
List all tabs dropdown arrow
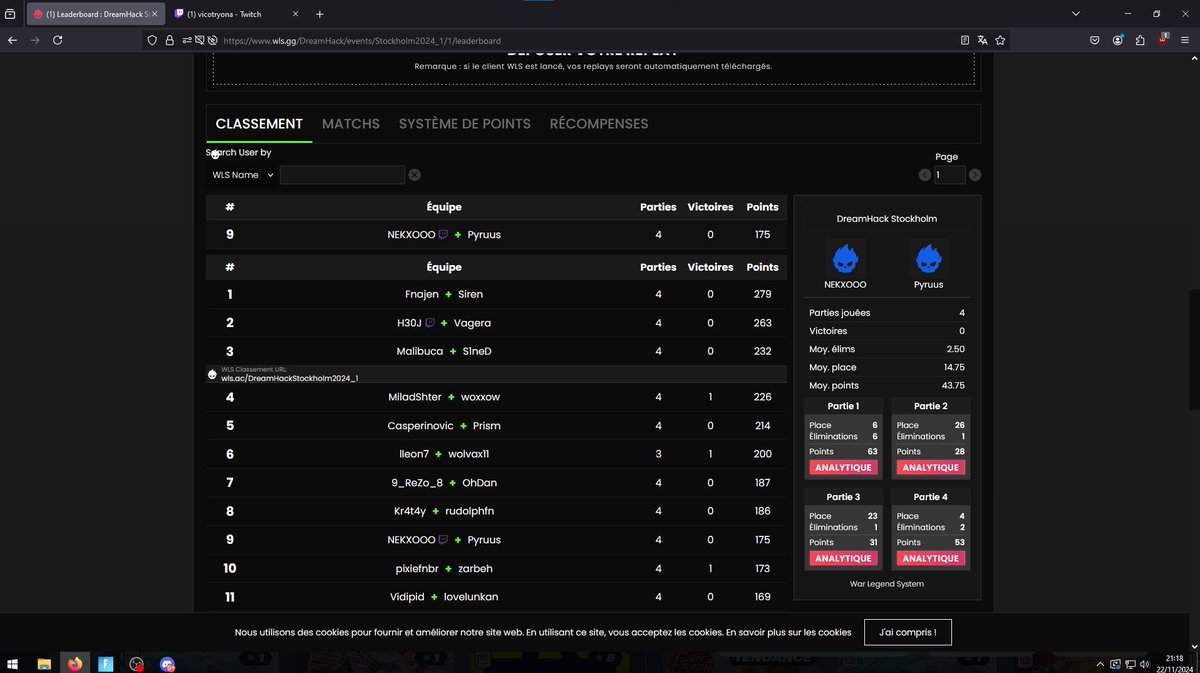pyautogui.click(x=1075, y=14)
